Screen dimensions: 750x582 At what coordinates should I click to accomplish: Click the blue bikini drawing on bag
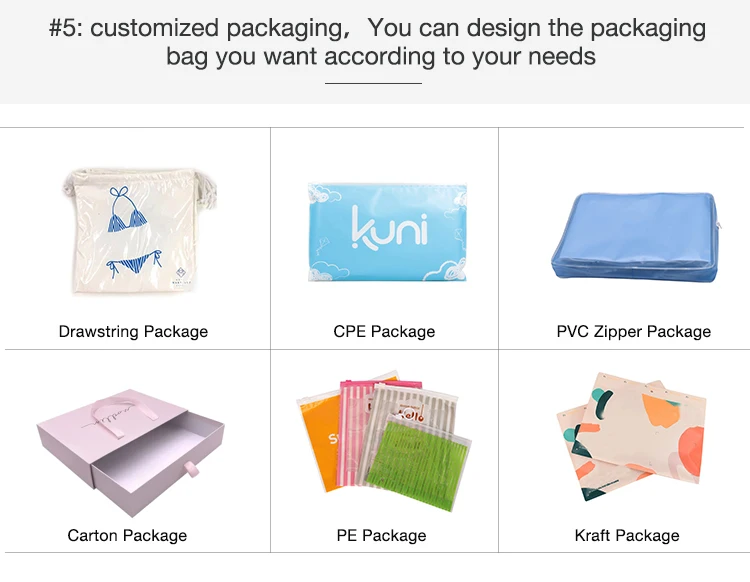(131, 232)
